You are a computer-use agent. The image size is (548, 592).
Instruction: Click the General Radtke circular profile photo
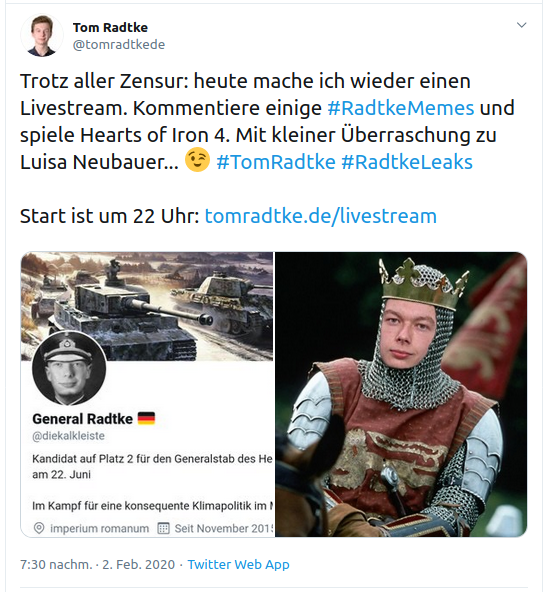(69, 368)
